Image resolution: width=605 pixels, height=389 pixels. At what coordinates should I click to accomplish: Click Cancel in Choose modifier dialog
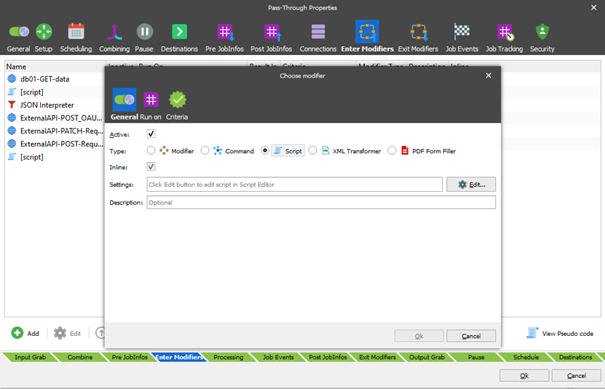471,336
